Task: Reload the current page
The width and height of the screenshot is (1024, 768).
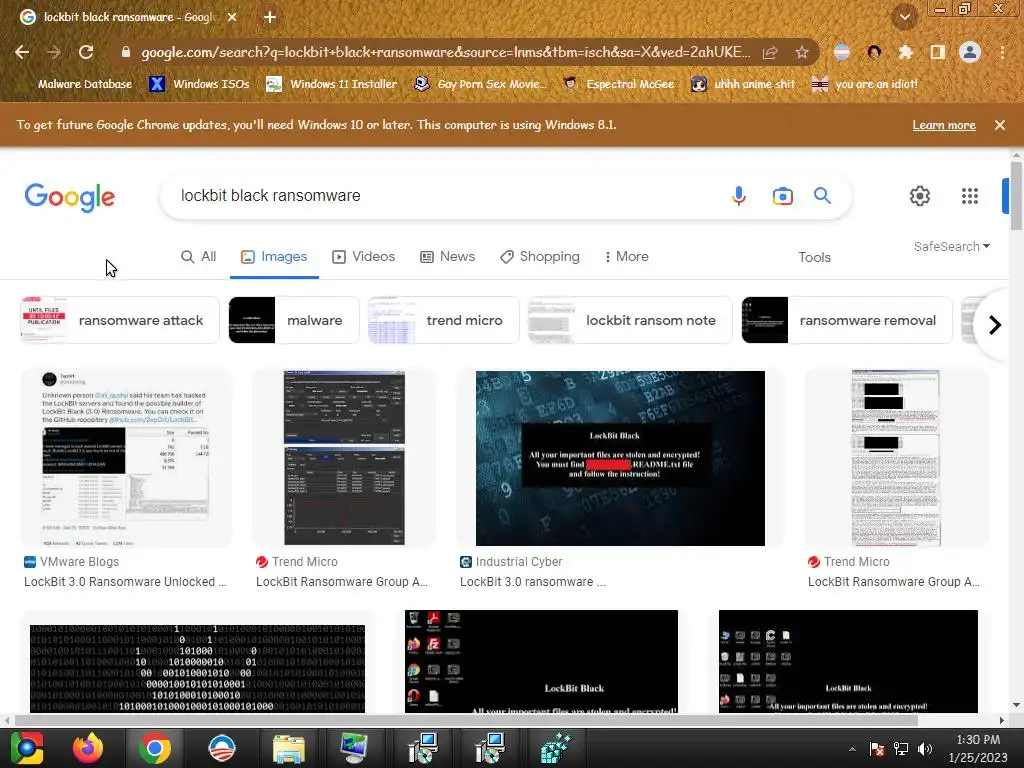Action: coord(86,52)
